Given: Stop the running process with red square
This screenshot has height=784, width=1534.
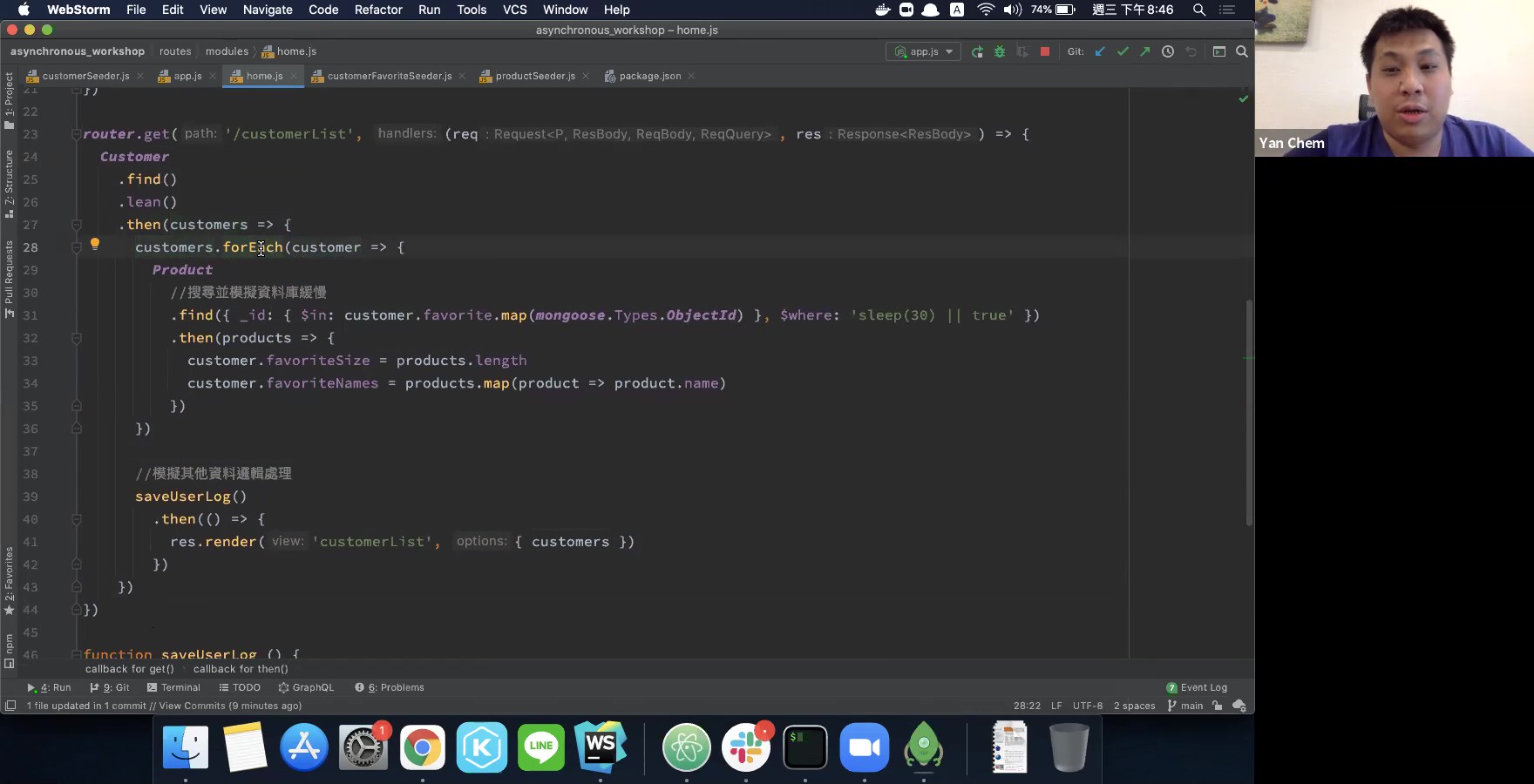Looking at the screenshot, I should (1045, 52).
